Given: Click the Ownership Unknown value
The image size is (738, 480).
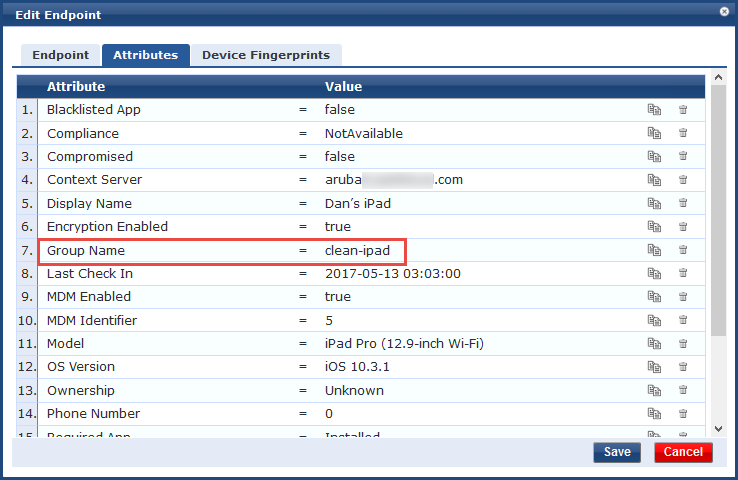Looking at the screenshot, I should (354, 390).
